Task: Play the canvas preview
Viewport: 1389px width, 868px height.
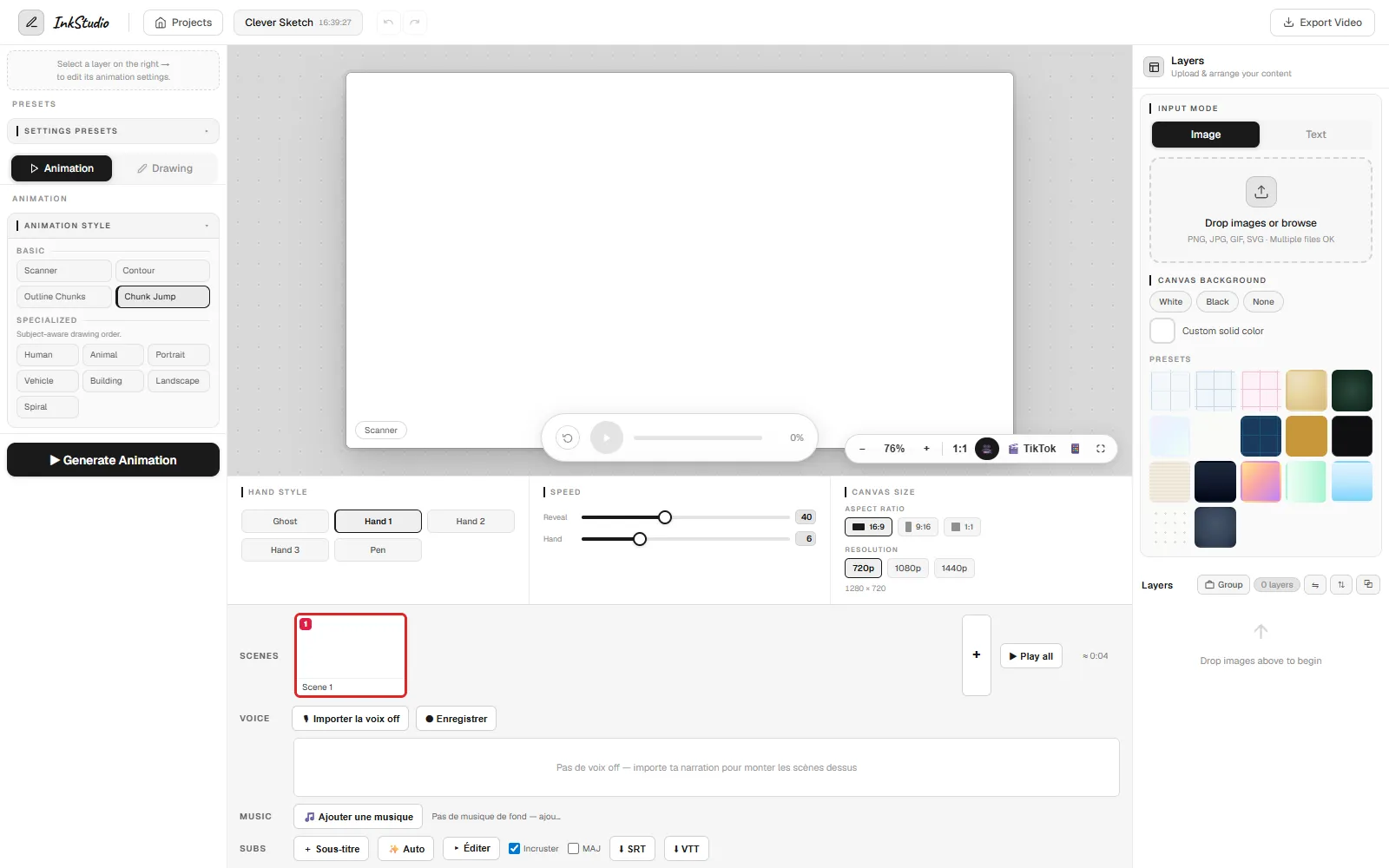Action: point(607,437)
